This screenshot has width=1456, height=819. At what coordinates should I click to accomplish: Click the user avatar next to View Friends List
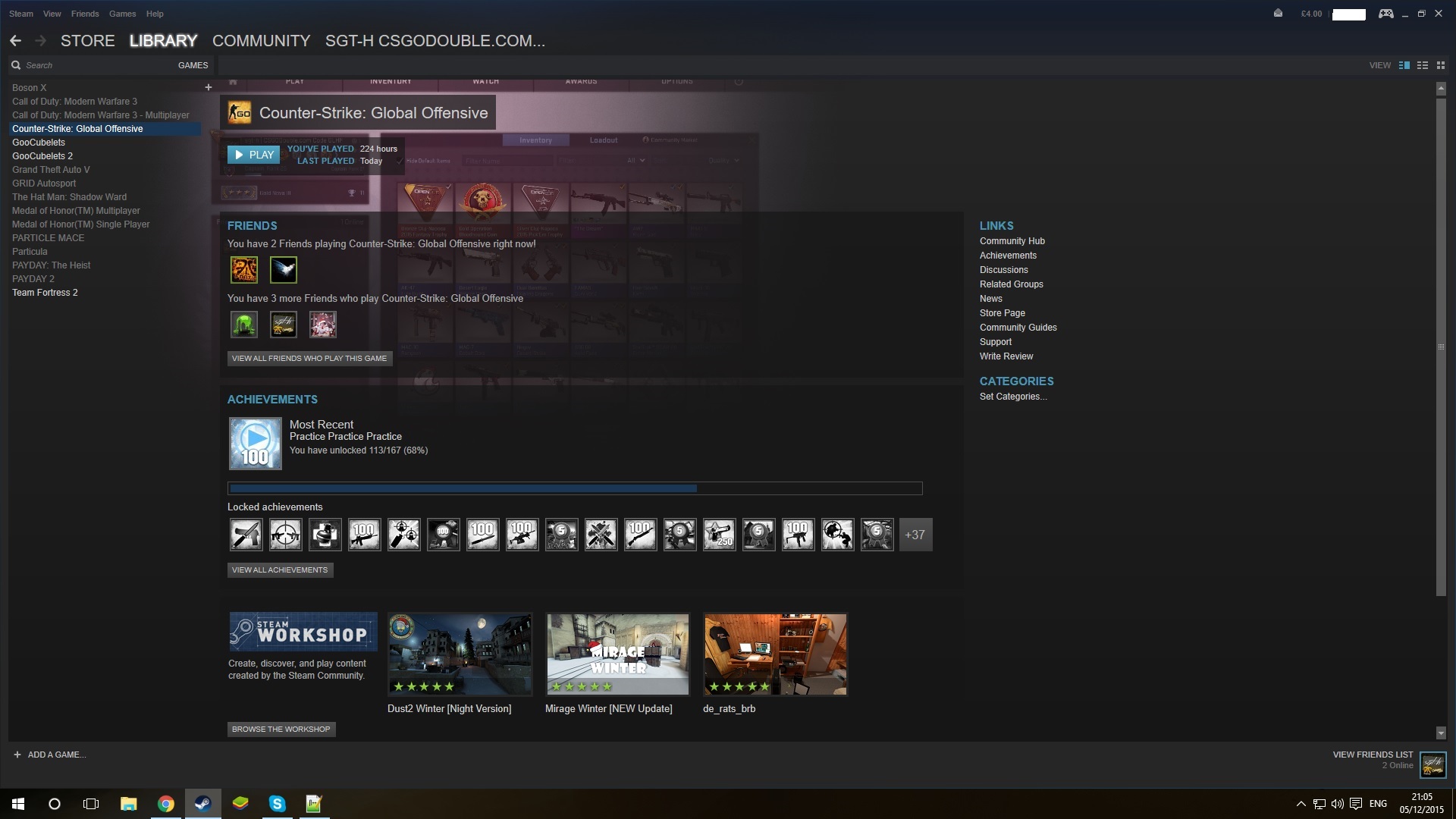(1433, 764)
